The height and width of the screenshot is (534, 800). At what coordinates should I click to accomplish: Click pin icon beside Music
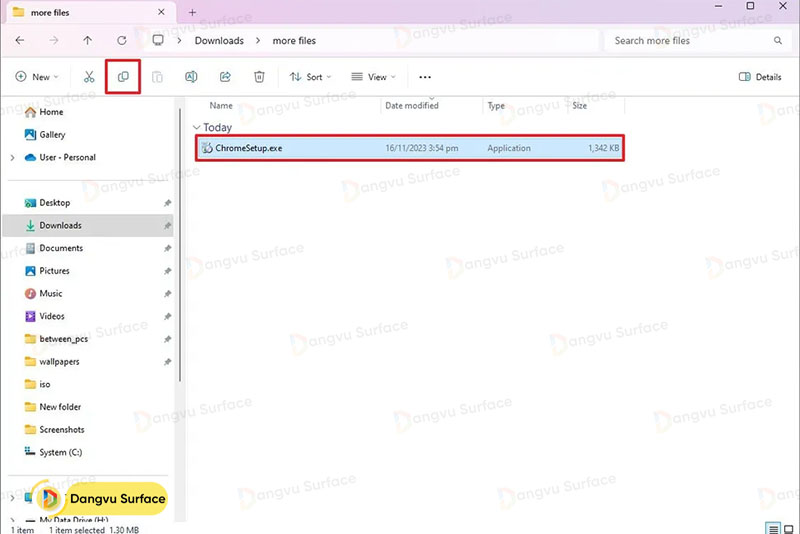[167, 294]
